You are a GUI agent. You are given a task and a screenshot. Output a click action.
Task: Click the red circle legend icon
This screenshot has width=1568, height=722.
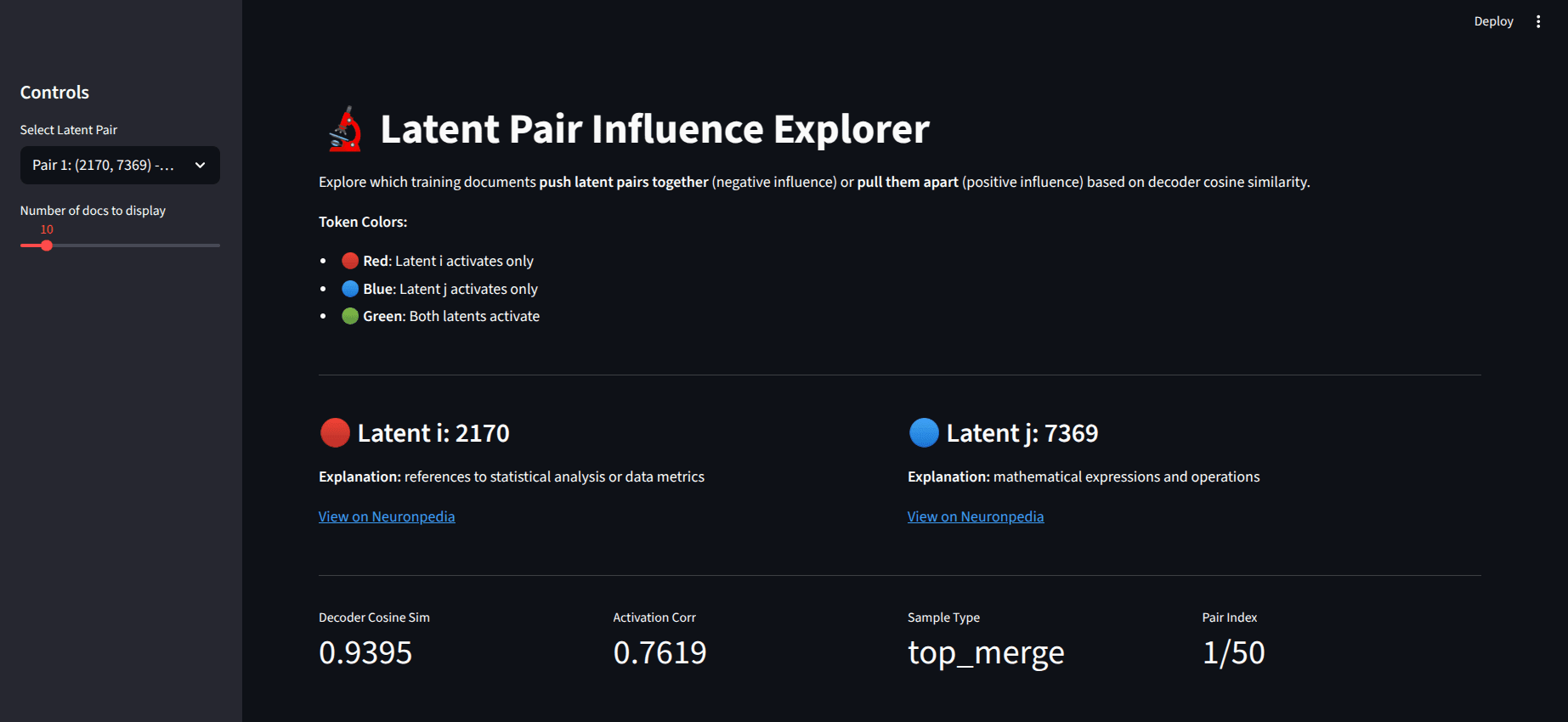click(x=350, y=261)
